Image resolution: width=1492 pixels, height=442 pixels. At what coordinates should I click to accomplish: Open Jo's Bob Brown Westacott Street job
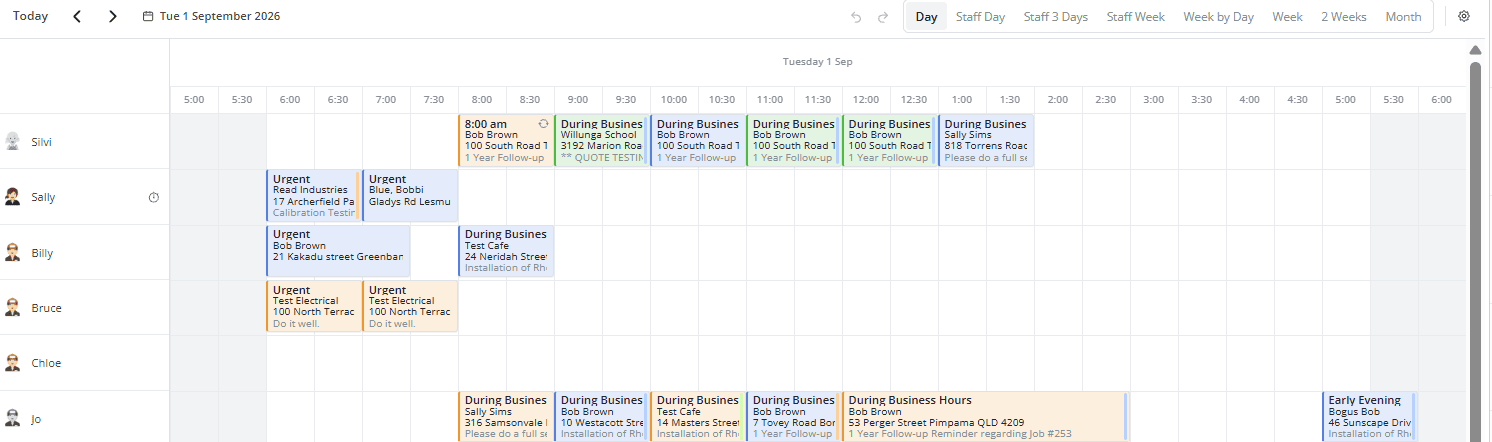click(x=602, y=417)
